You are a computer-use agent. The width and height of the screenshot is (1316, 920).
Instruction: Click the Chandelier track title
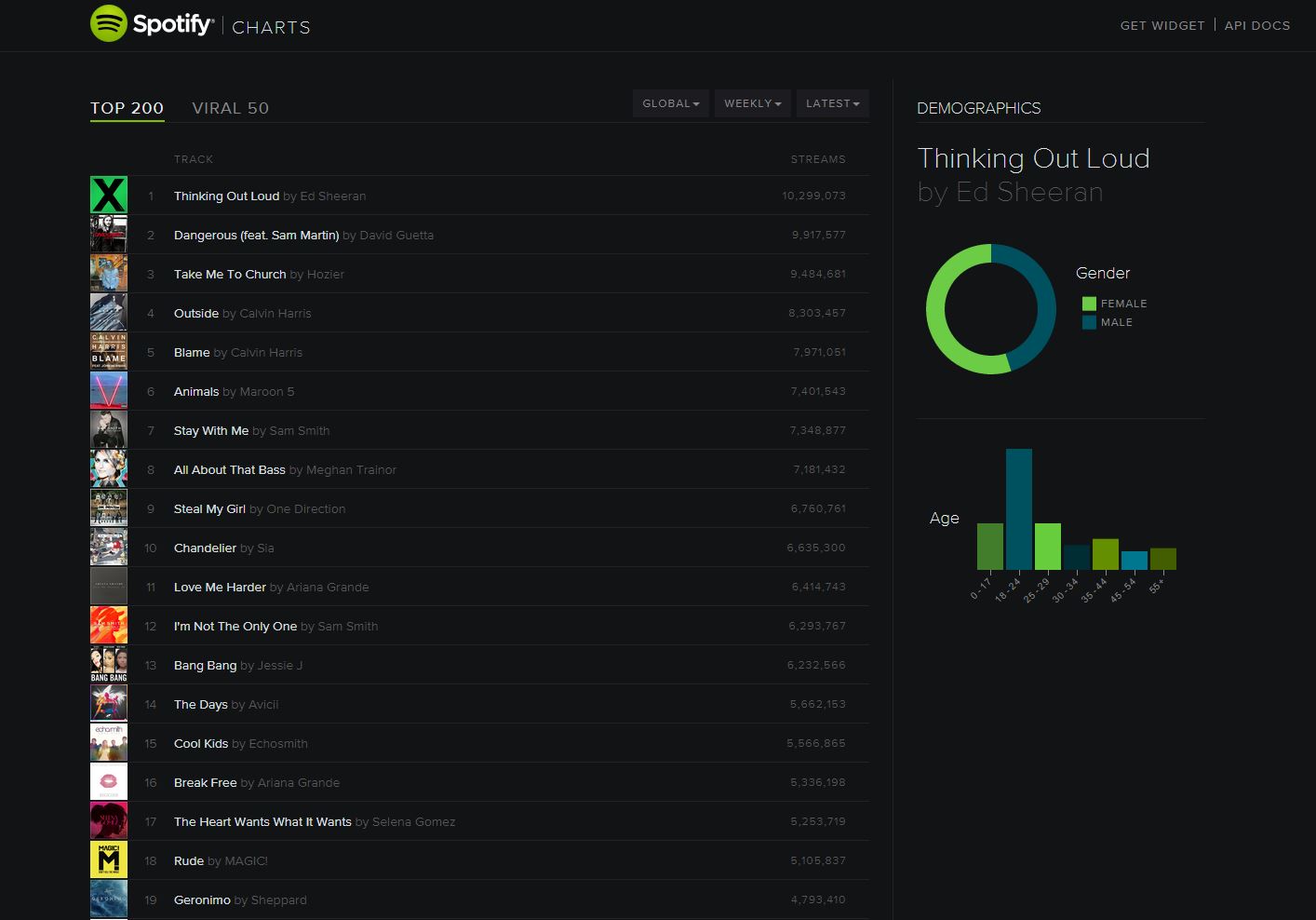[205, 548]
